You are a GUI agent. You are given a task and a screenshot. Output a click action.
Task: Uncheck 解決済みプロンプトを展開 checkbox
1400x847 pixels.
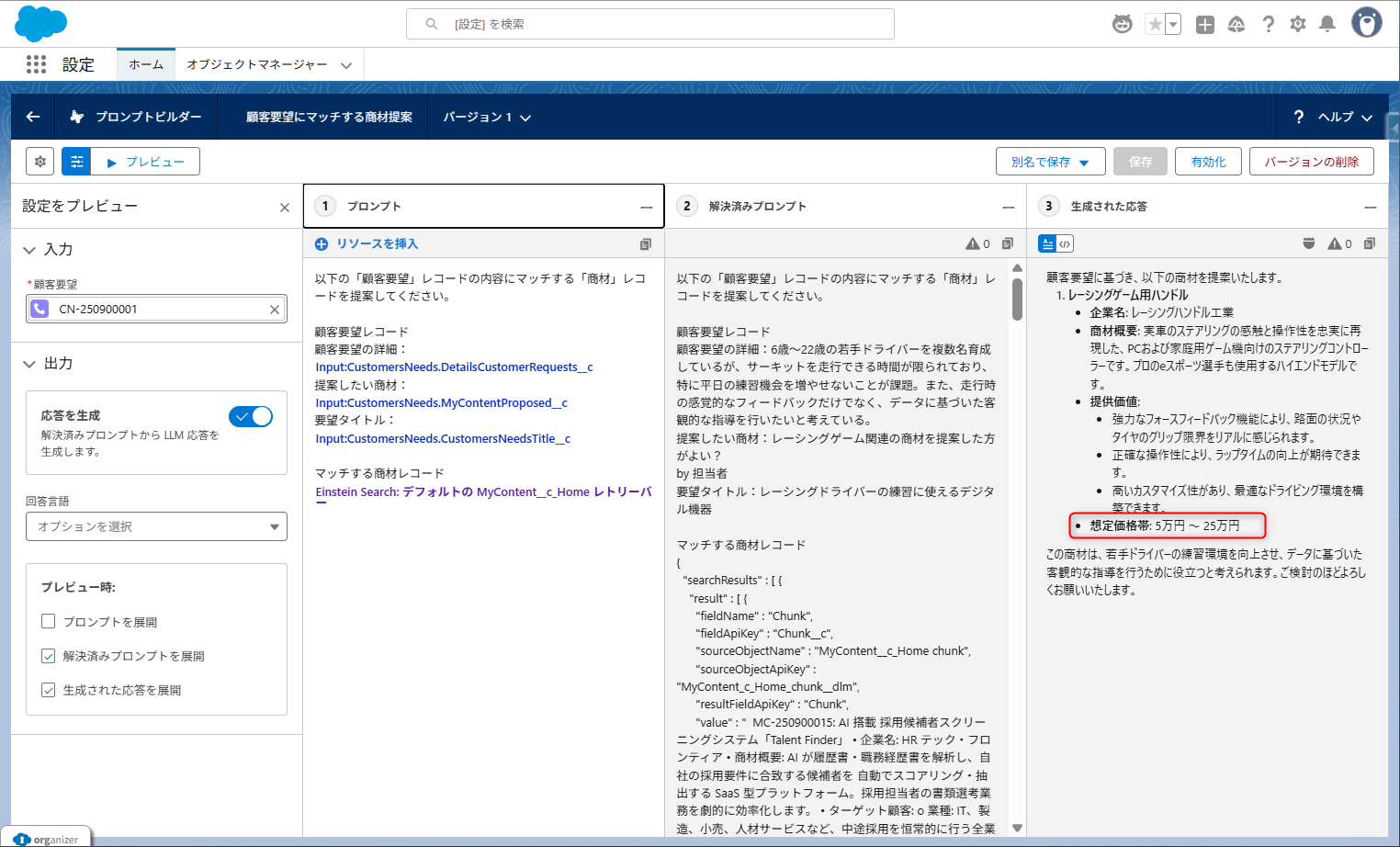49,656
